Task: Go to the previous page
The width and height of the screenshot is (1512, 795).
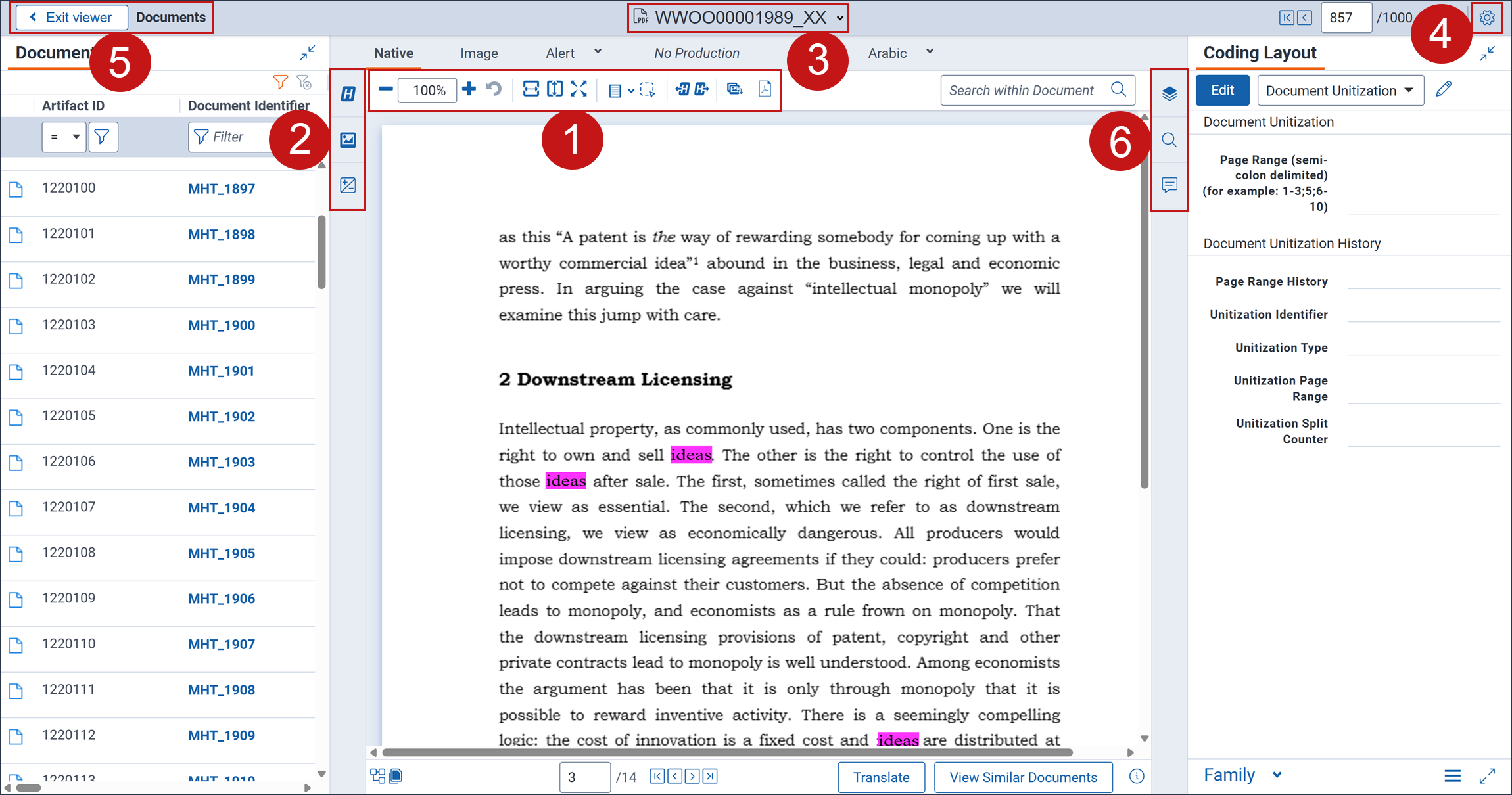Action: (x=674, y=777)
